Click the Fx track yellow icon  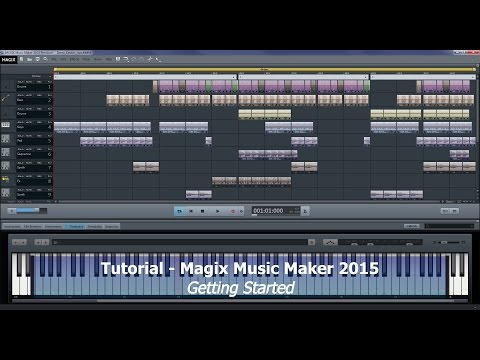pyautogui.click(x=6, y=179)
